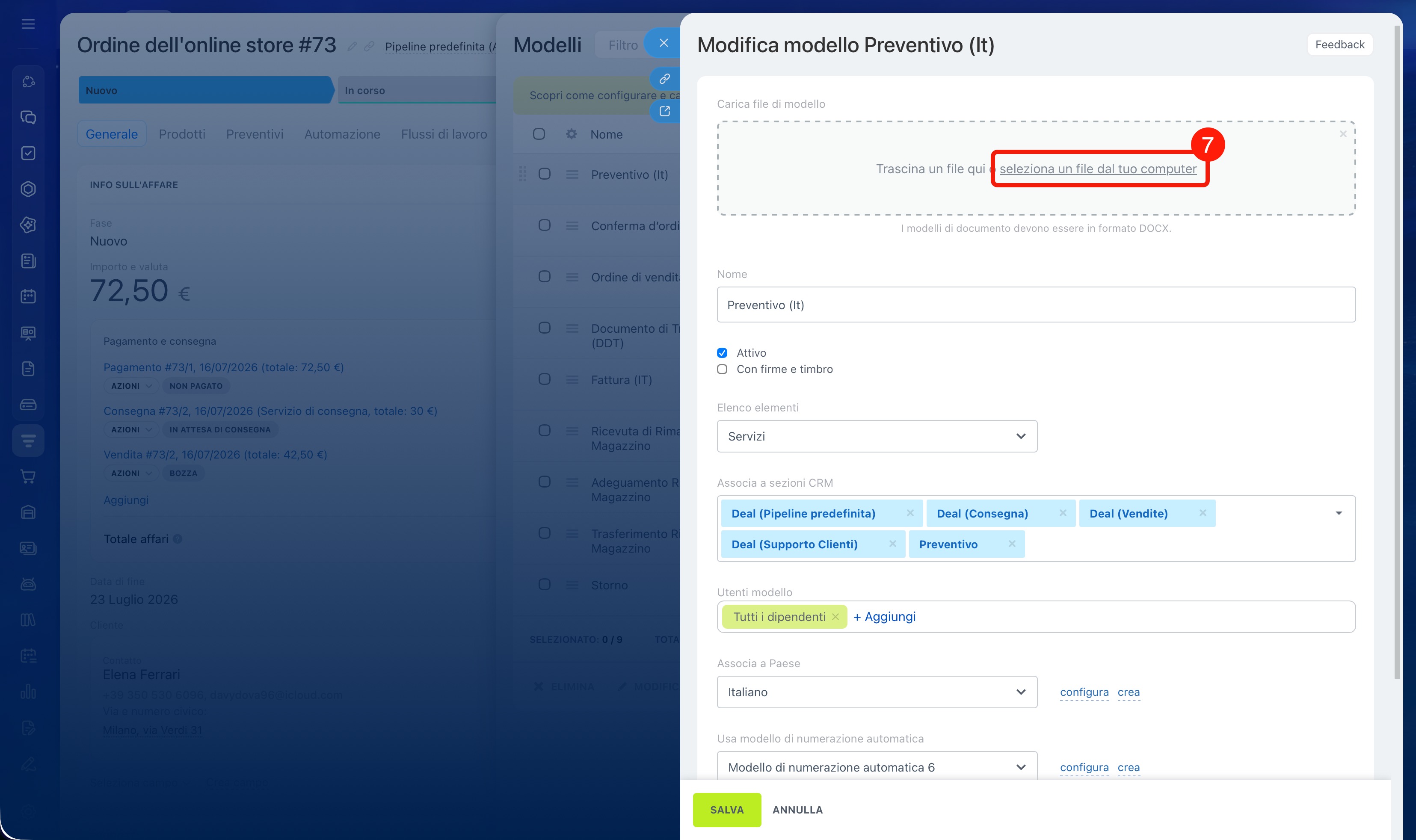This screenshot has height=840, width=1416.
Task: Click the SALVA button
Action: pyautogui.click(x=726, y=810)
